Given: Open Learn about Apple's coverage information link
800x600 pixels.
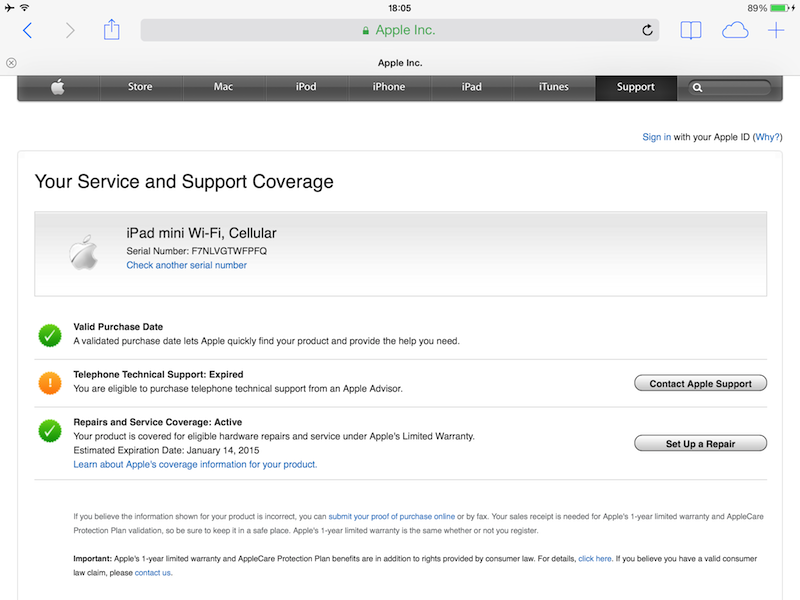Looking at the screenshot, I should point(195,465).
